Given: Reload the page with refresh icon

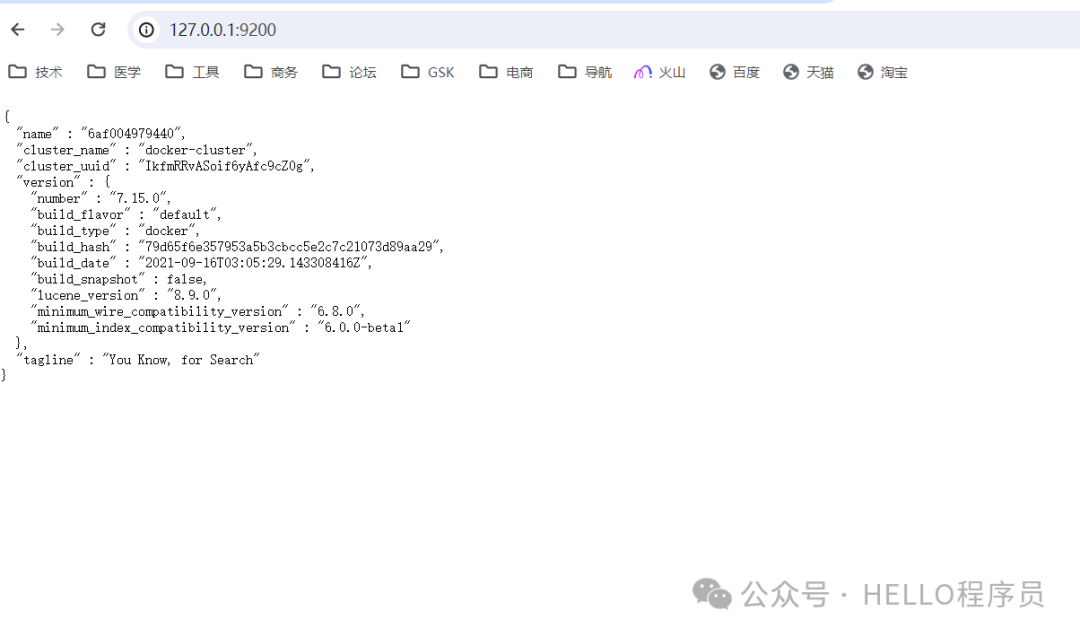Looking at the screenshot, I should pos(98,30).
